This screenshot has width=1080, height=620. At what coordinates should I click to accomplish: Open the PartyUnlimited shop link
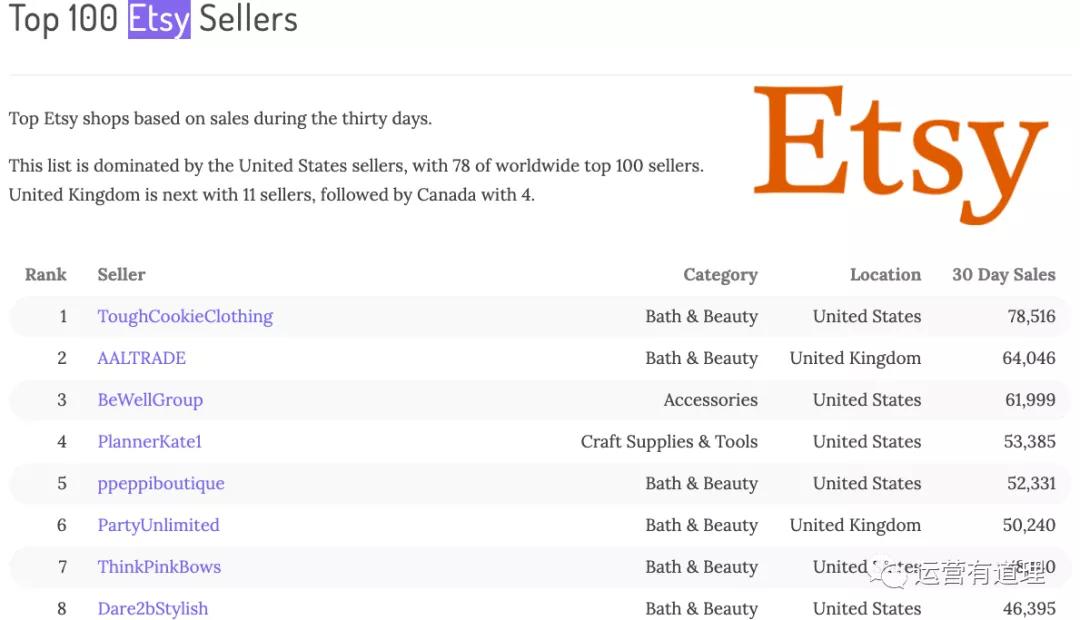tap(158, 525)
